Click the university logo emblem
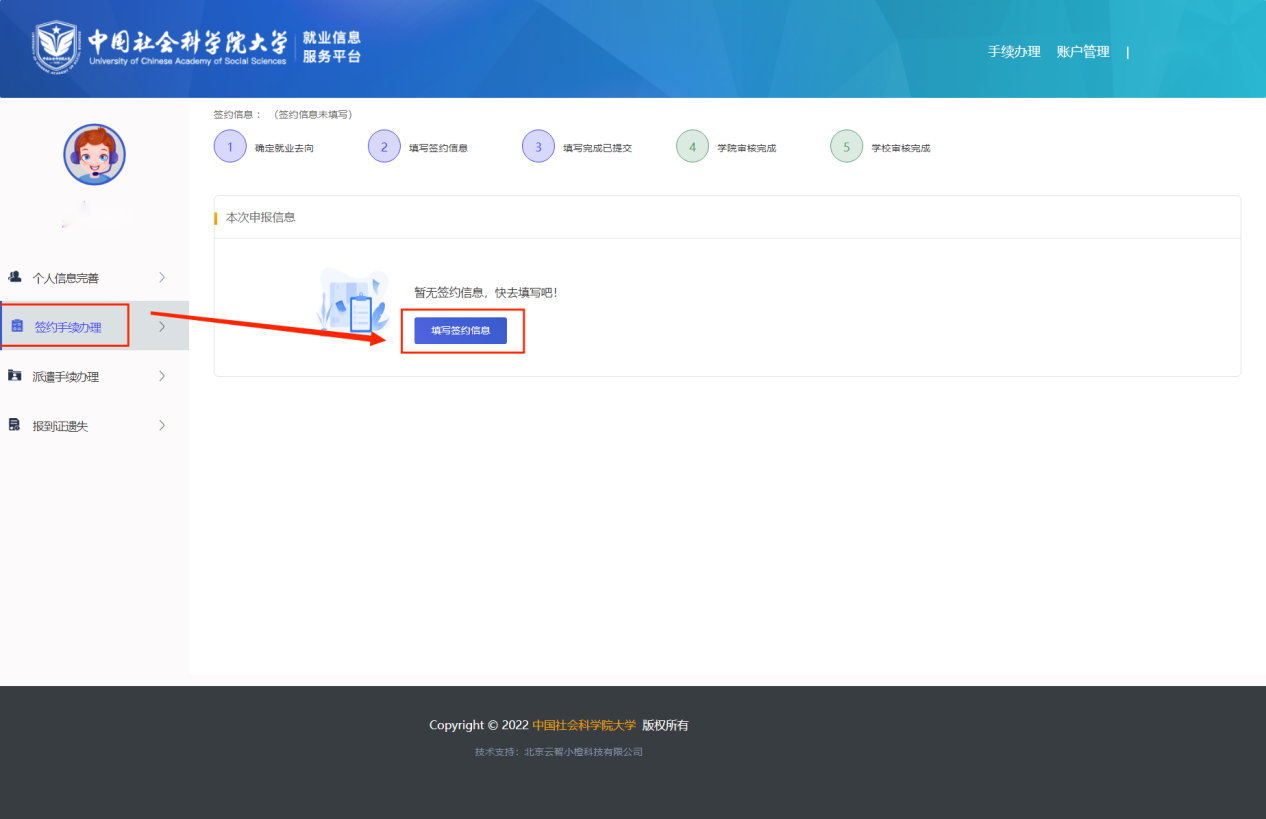The image size is (1266, 819). 56,45
